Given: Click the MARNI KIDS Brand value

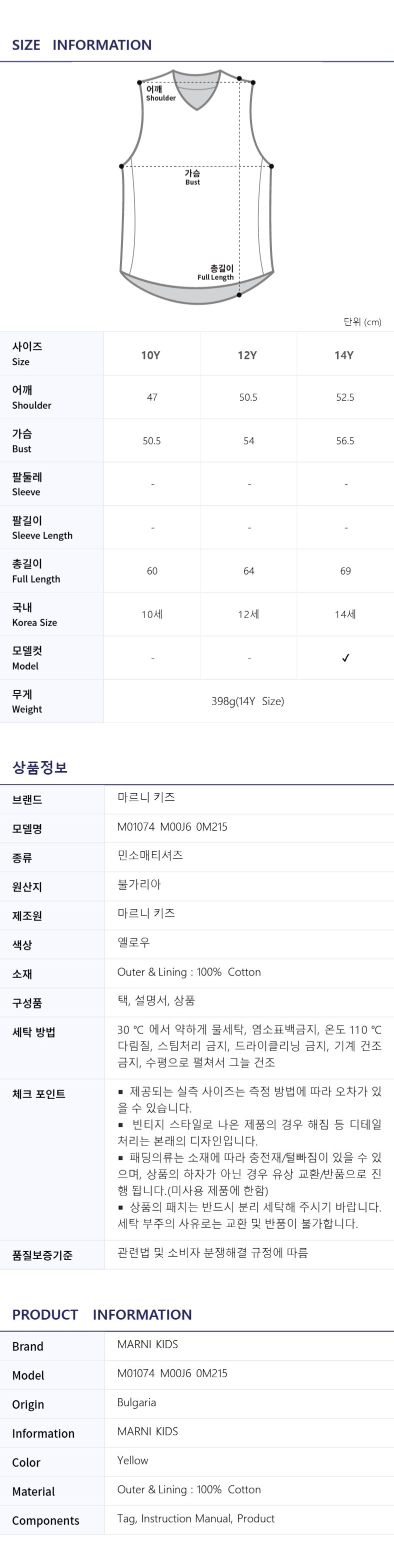Looking at the screenshot, I should (x=148, y=1344).
